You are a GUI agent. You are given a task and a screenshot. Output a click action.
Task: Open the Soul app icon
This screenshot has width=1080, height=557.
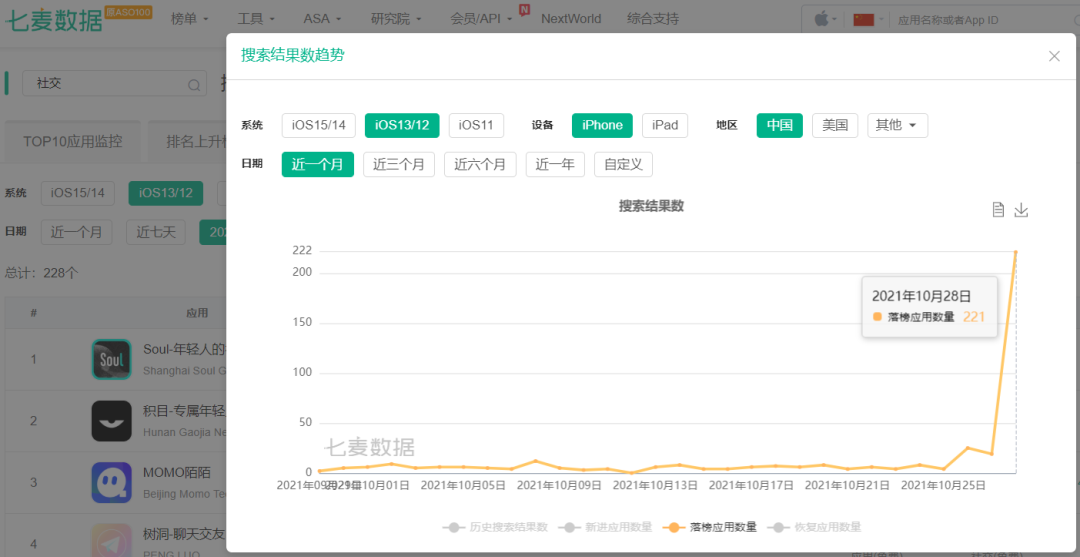point(112,359)
